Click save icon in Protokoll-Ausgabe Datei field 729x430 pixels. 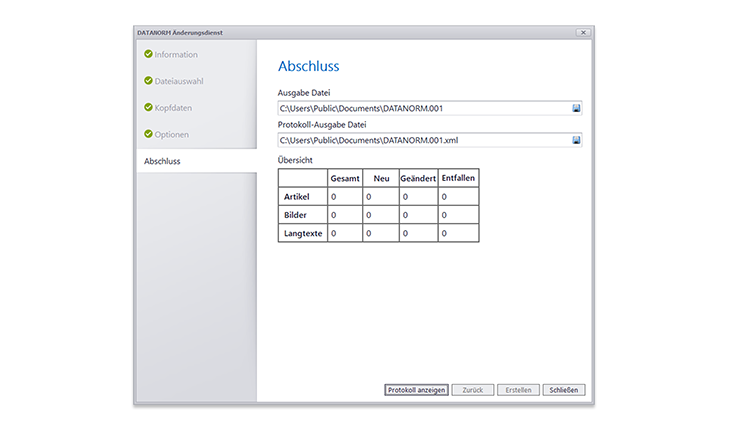[x=576, y=140]
